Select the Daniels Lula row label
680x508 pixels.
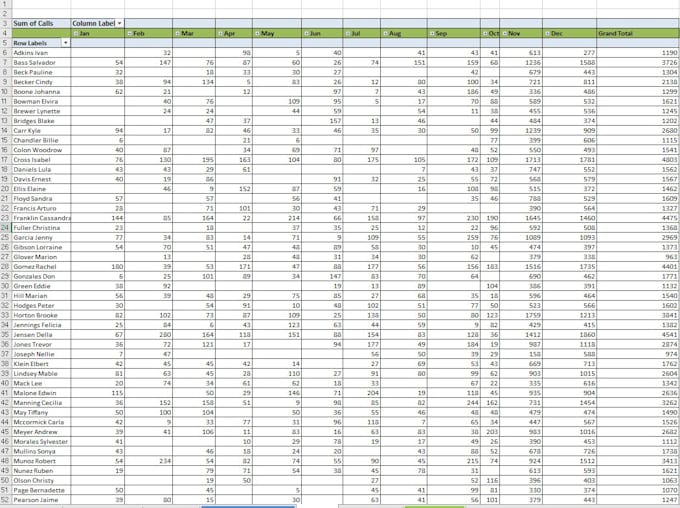[x=41, y=169]
